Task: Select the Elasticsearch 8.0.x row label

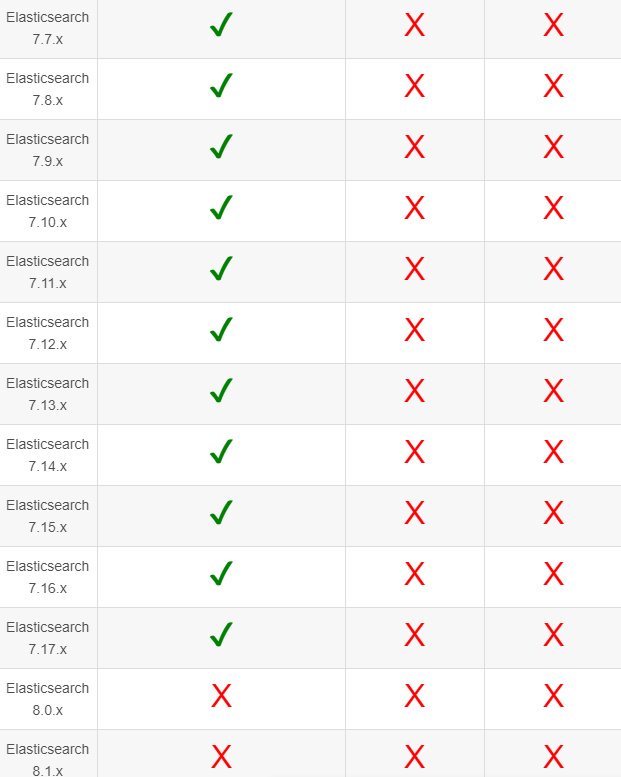Action: click(48, 699)
